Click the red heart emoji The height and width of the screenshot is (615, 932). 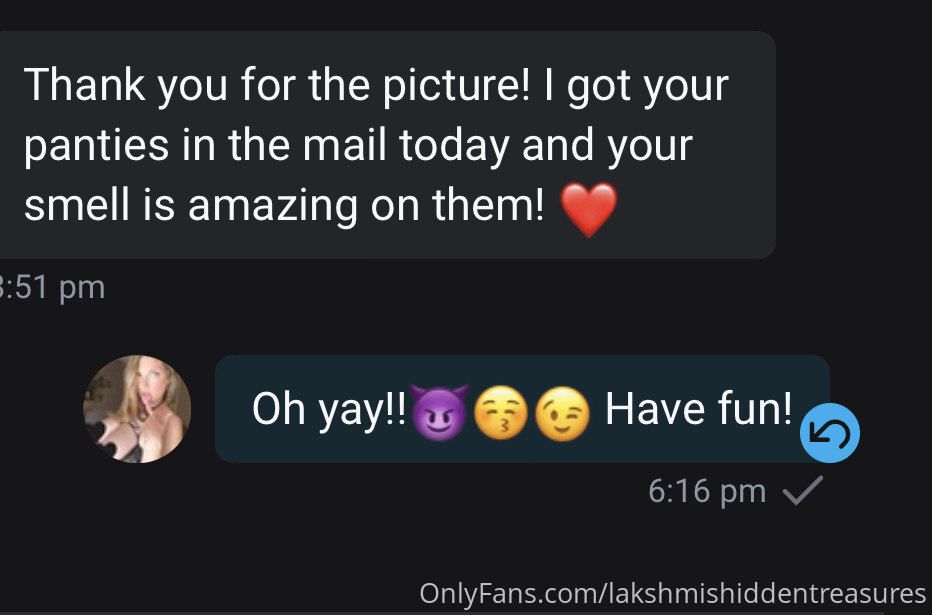coord(589,210)
